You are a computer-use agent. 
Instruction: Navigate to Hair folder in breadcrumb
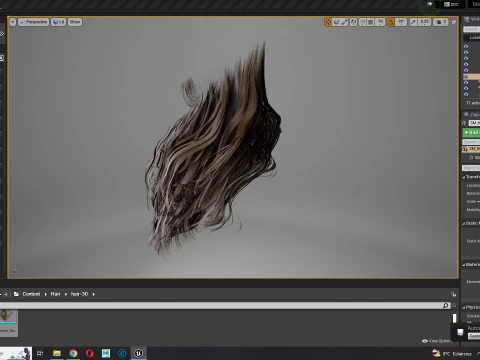55,294
